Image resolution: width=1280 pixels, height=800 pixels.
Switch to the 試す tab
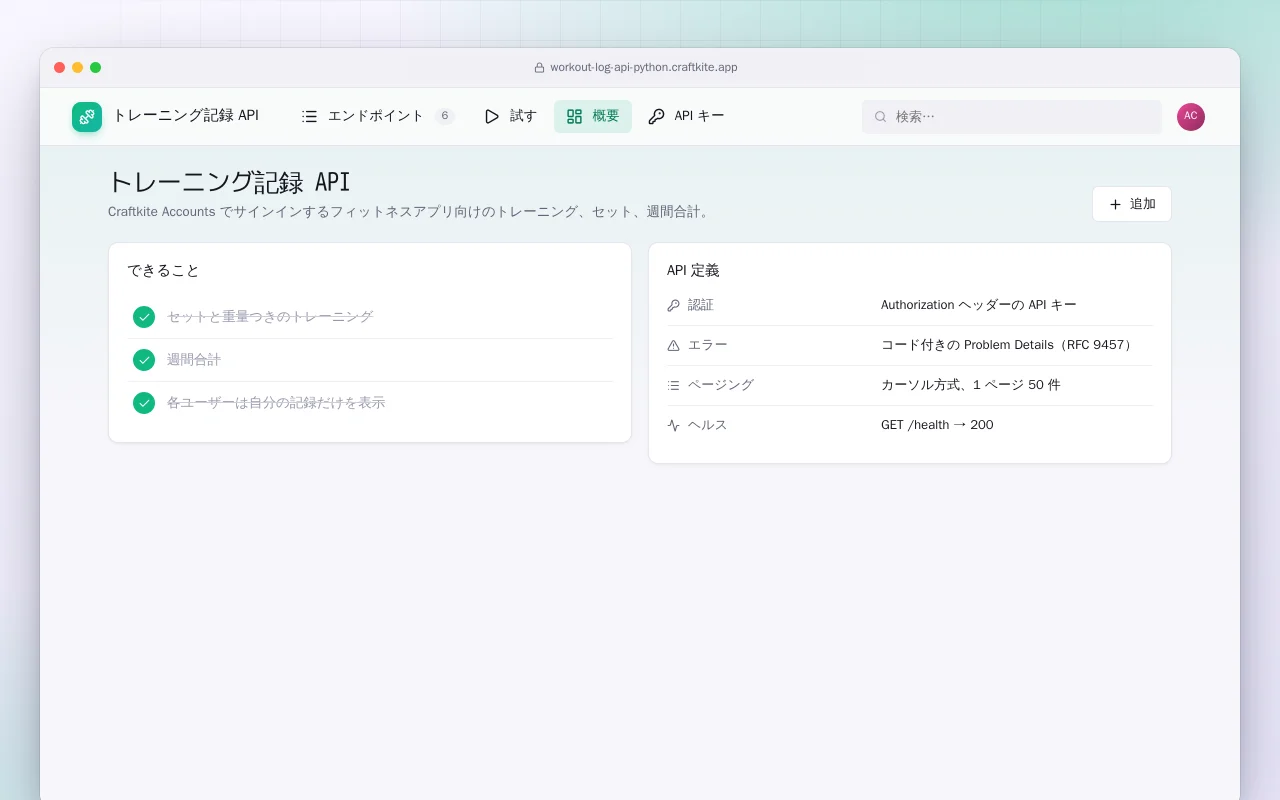(x=510, y=116)
